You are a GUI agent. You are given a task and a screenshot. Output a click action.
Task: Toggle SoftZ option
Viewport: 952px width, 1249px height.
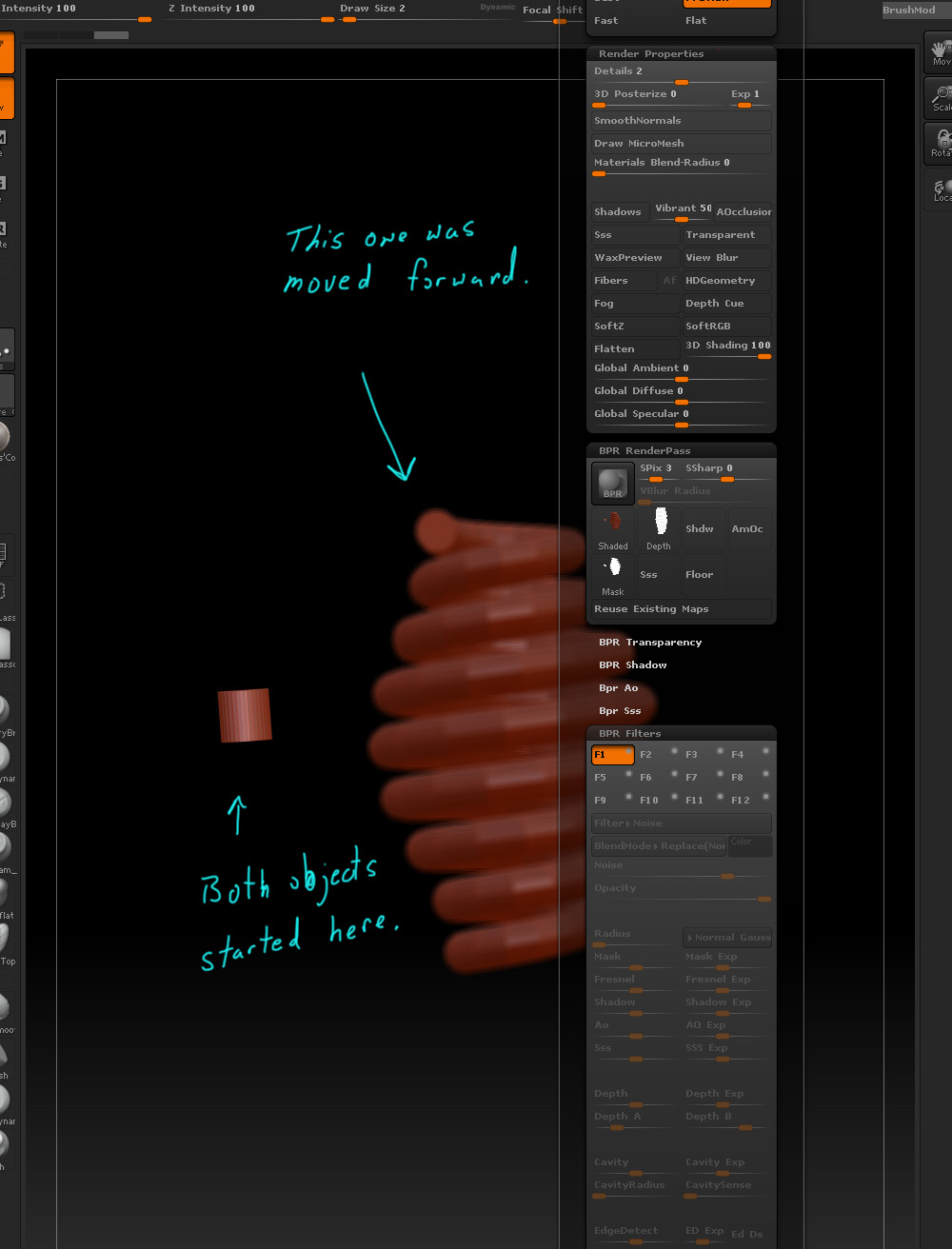click(x=636, y=327)
